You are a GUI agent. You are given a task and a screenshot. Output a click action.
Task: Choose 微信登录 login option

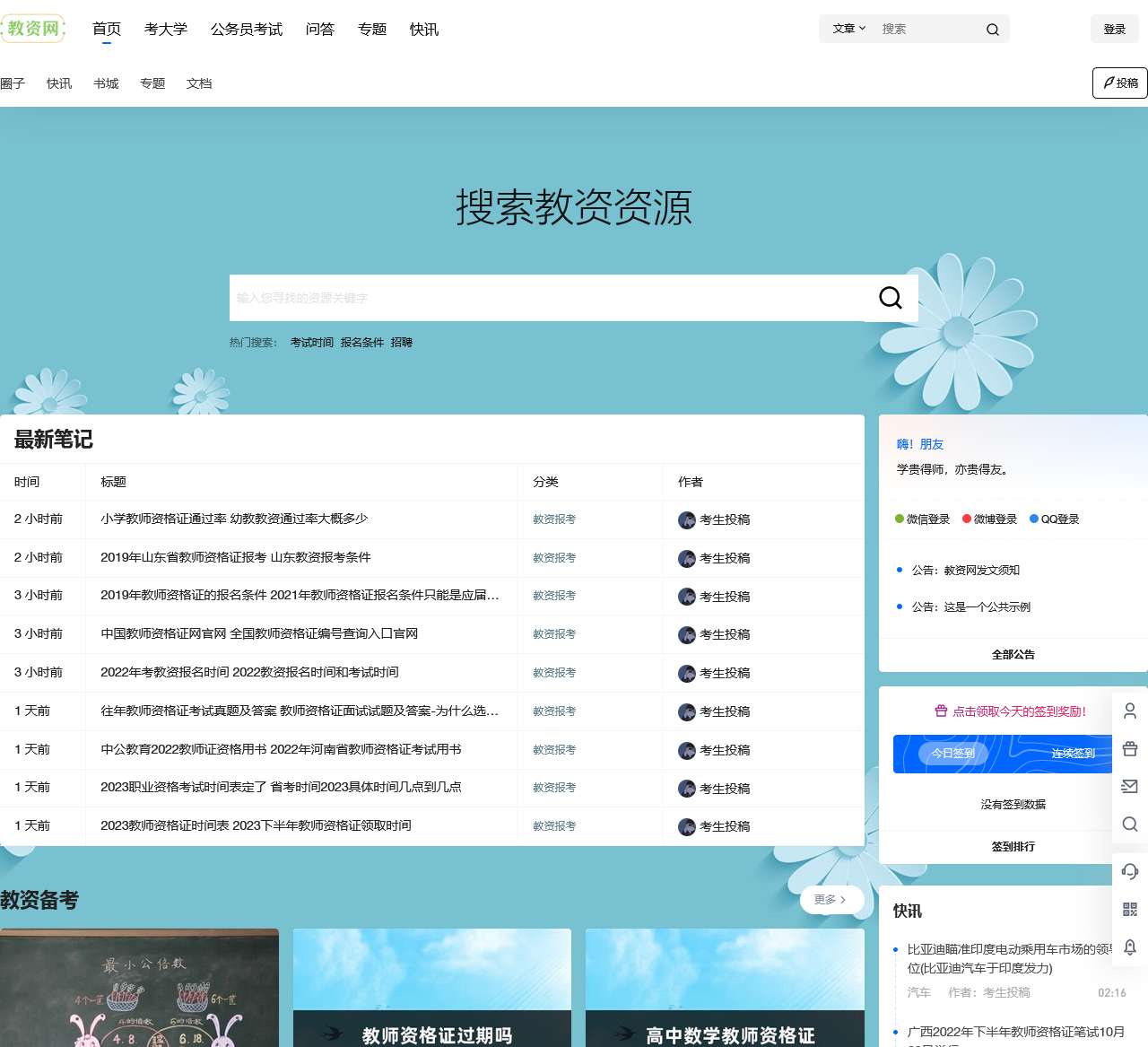[923, 519]
